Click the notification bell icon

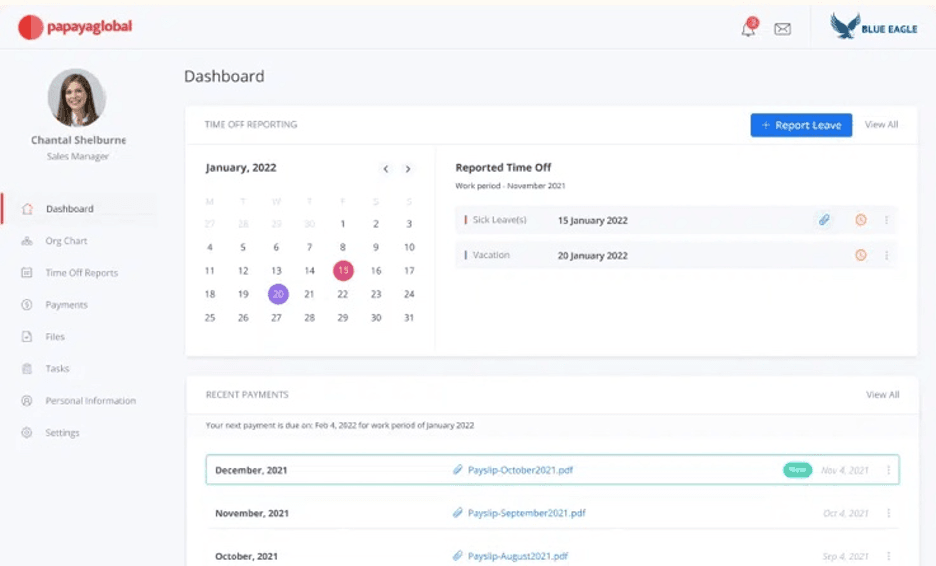749,29
